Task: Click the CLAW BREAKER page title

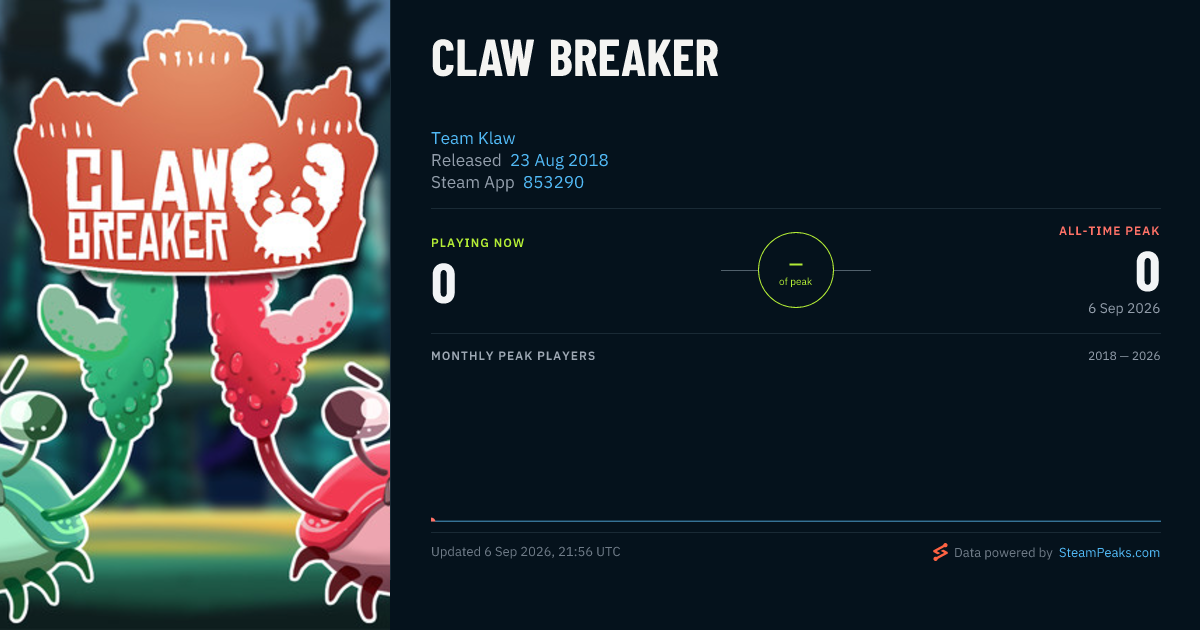Action: tap(575, 60)
